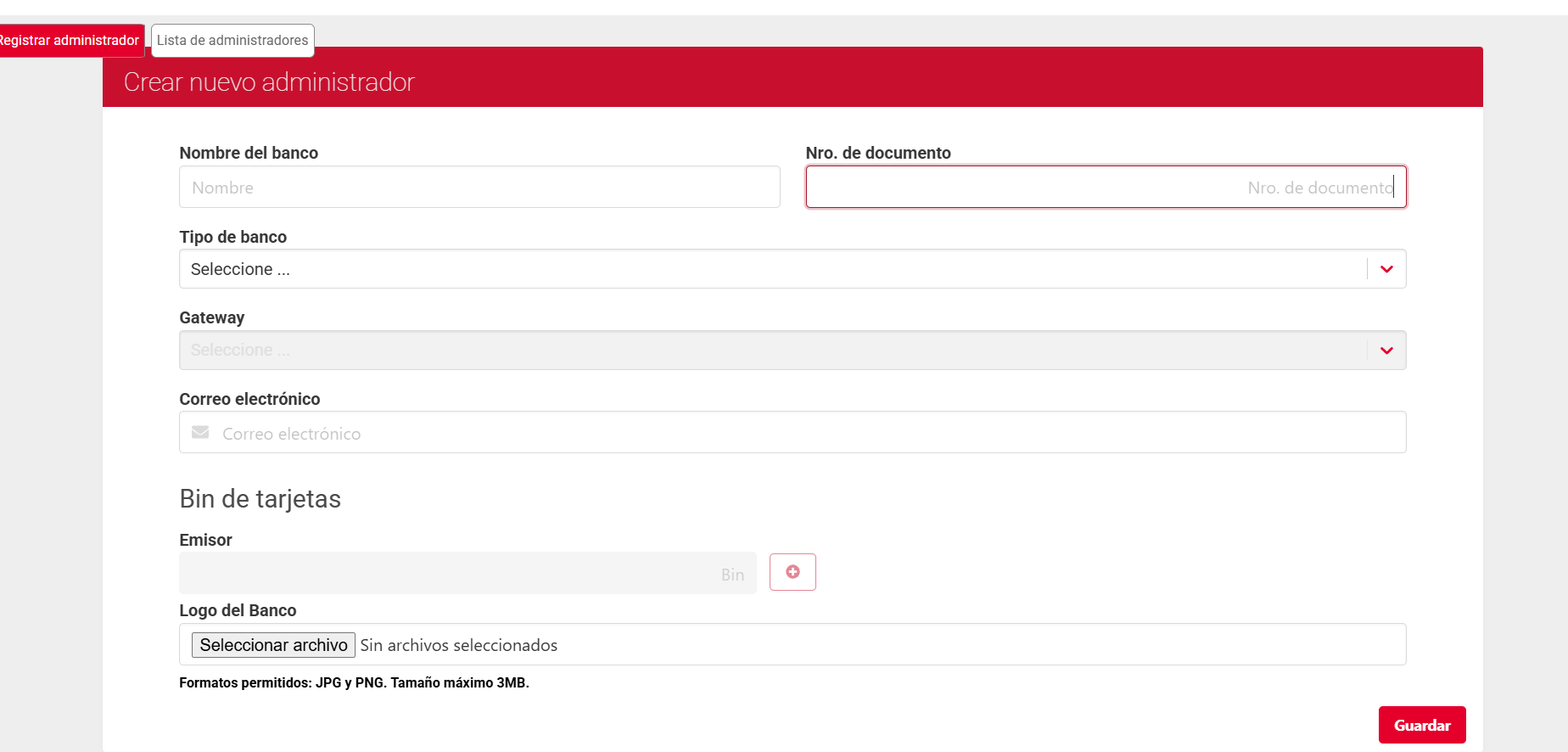Click the 'Sin archivos seleccionados' file text
This screenshot has height=752, width=1568.
point(459,645)
